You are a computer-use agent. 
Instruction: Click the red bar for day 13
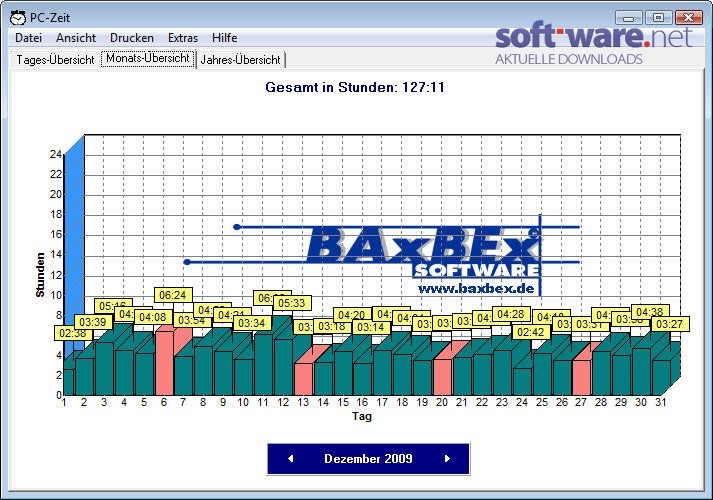coord(304,379)
